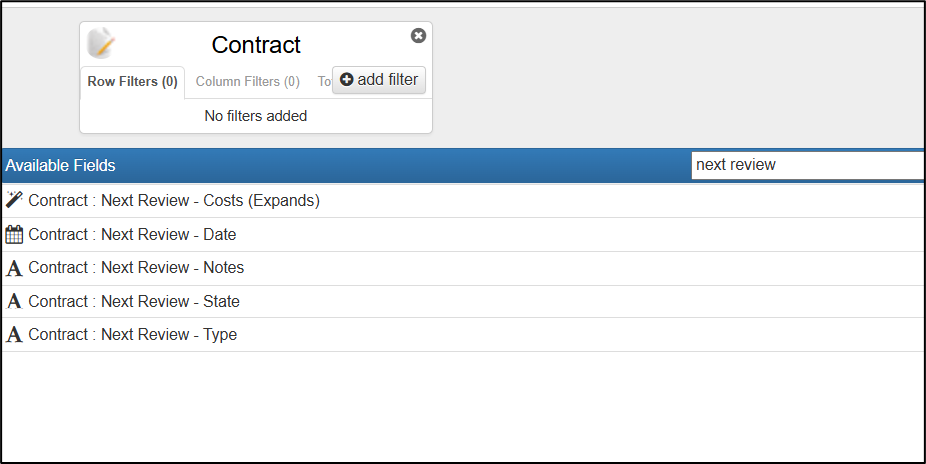Viewport: 926px width, 464px height.
Task: Expand Contract Next Review Costs field
Action: click(x=463, y=201)
